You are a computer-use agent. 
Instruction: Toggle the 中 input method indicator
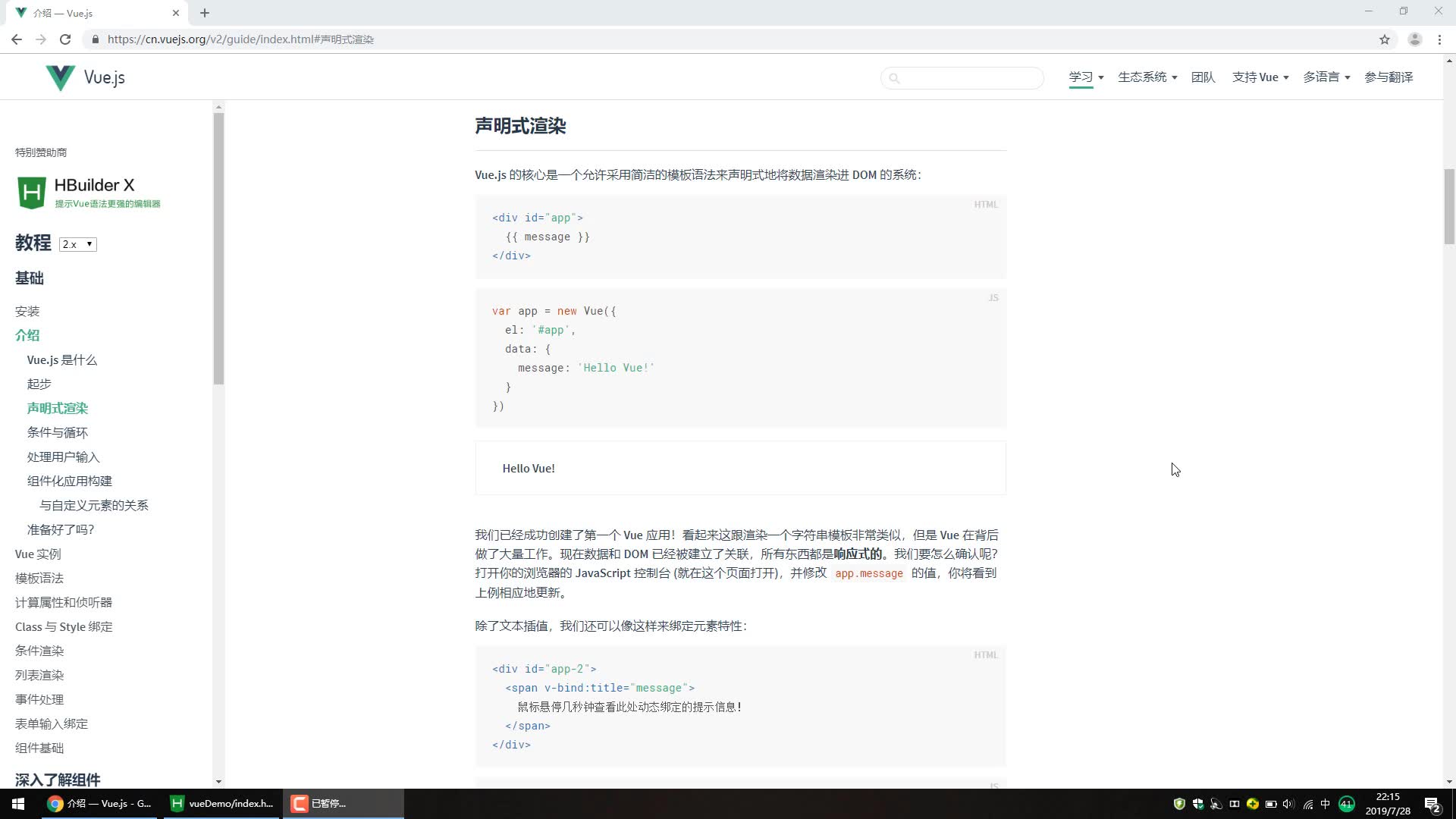(x=1326, y=804)
